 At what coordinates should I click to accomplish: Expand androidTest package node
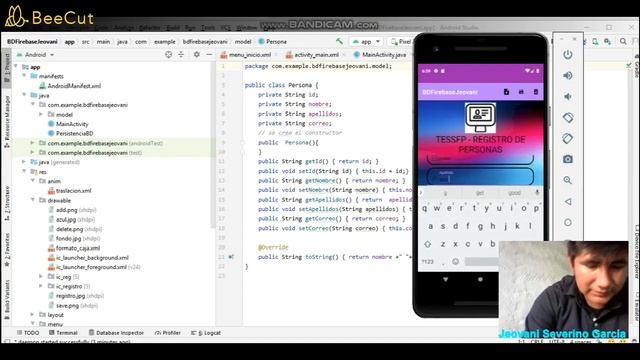tap(32, 143)
